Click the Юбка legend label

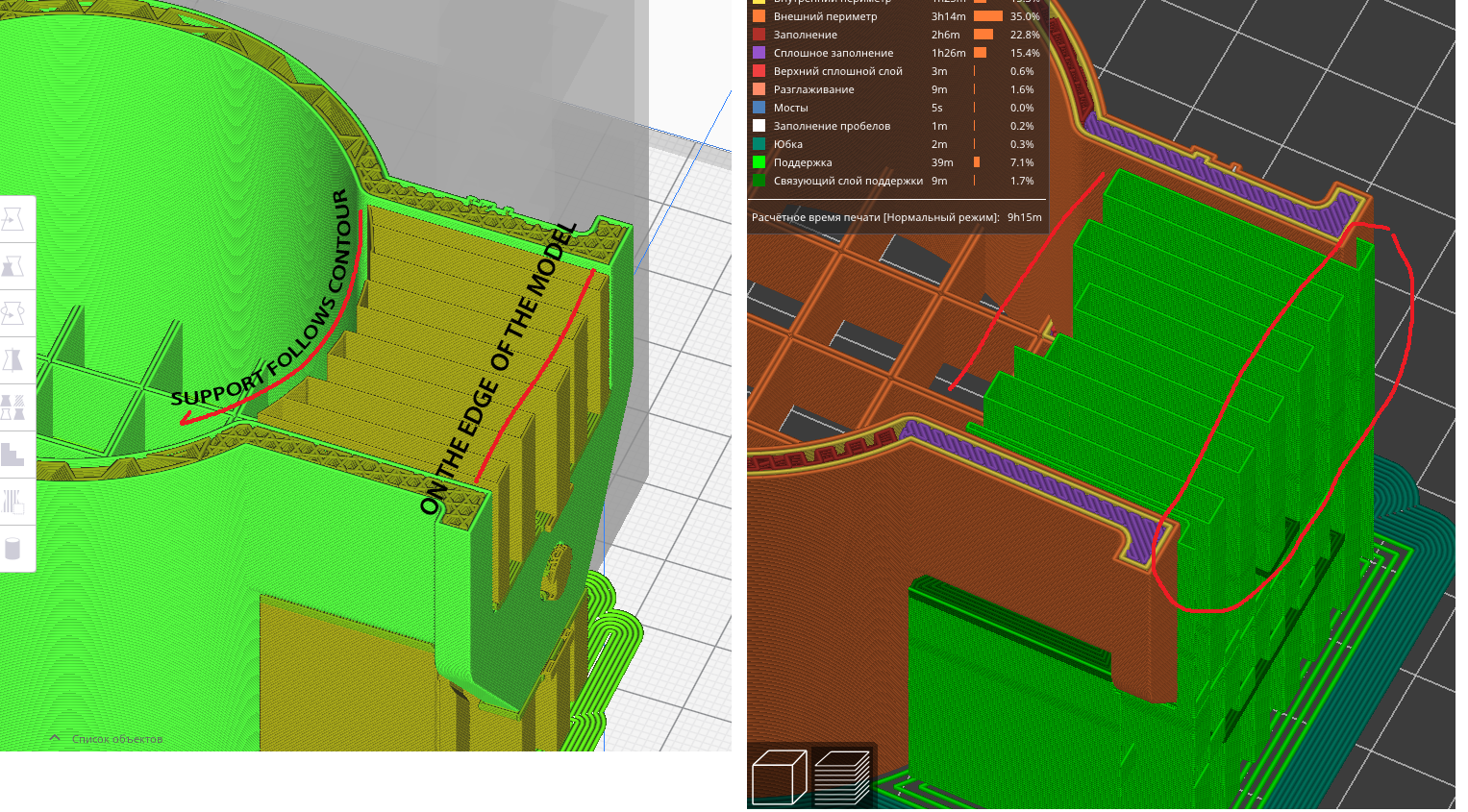pyautogui.click(x=788, y=144)
